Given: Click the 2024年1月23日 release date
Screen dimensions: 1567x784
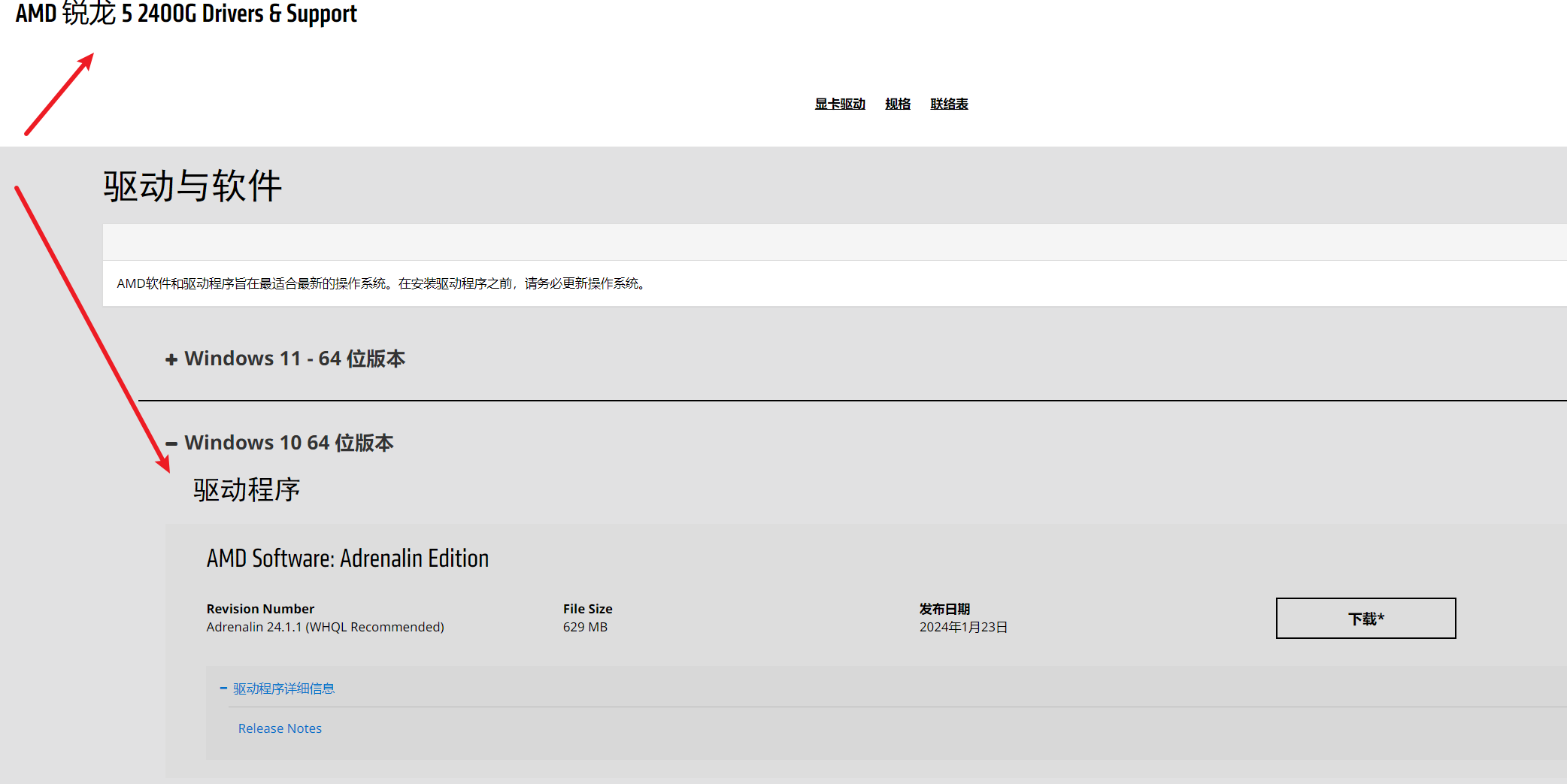Looking at the screenshot, I should point(963,627).
